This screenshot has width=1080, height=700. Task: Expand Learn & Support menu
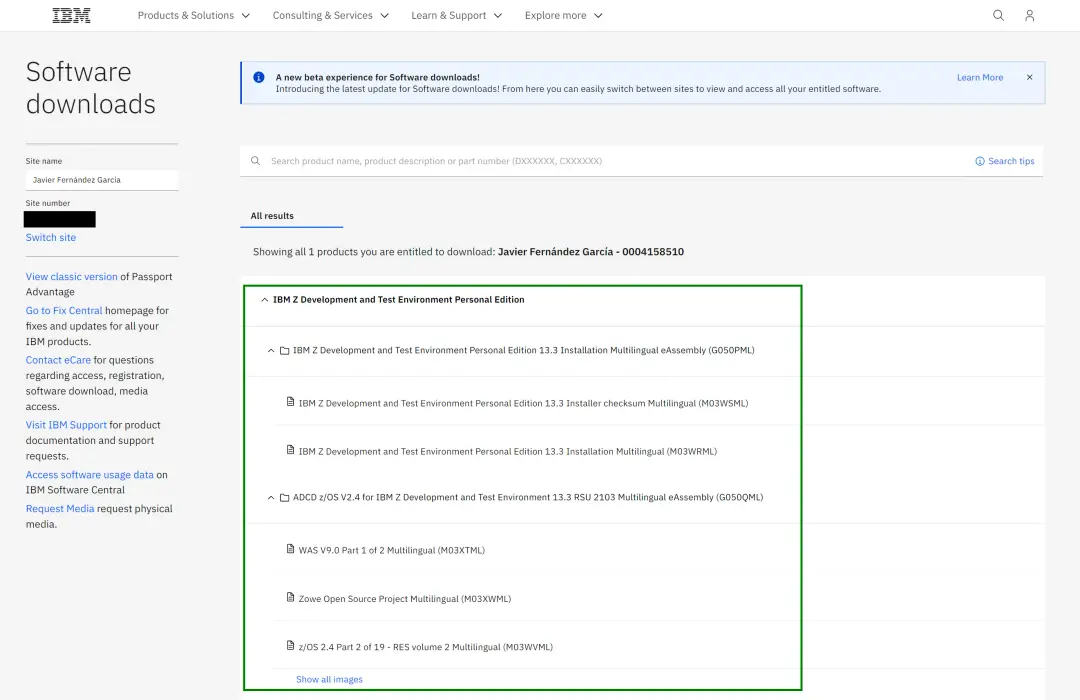[x=457, y=15]
